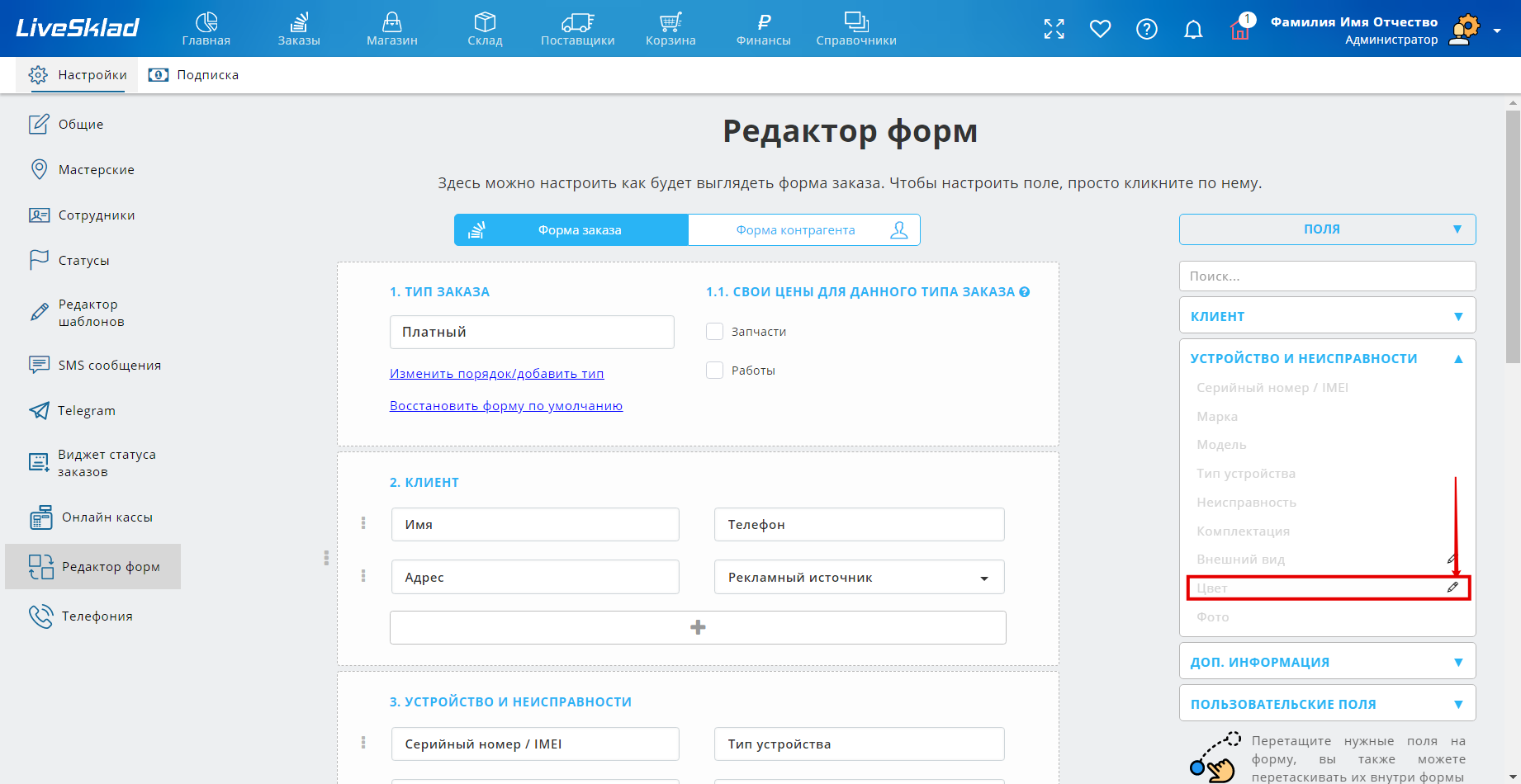Image resolution: width=1521 pixels, height=784 pixels.
Task: Select Марка in fields list
Action: tap(1217, 416)
